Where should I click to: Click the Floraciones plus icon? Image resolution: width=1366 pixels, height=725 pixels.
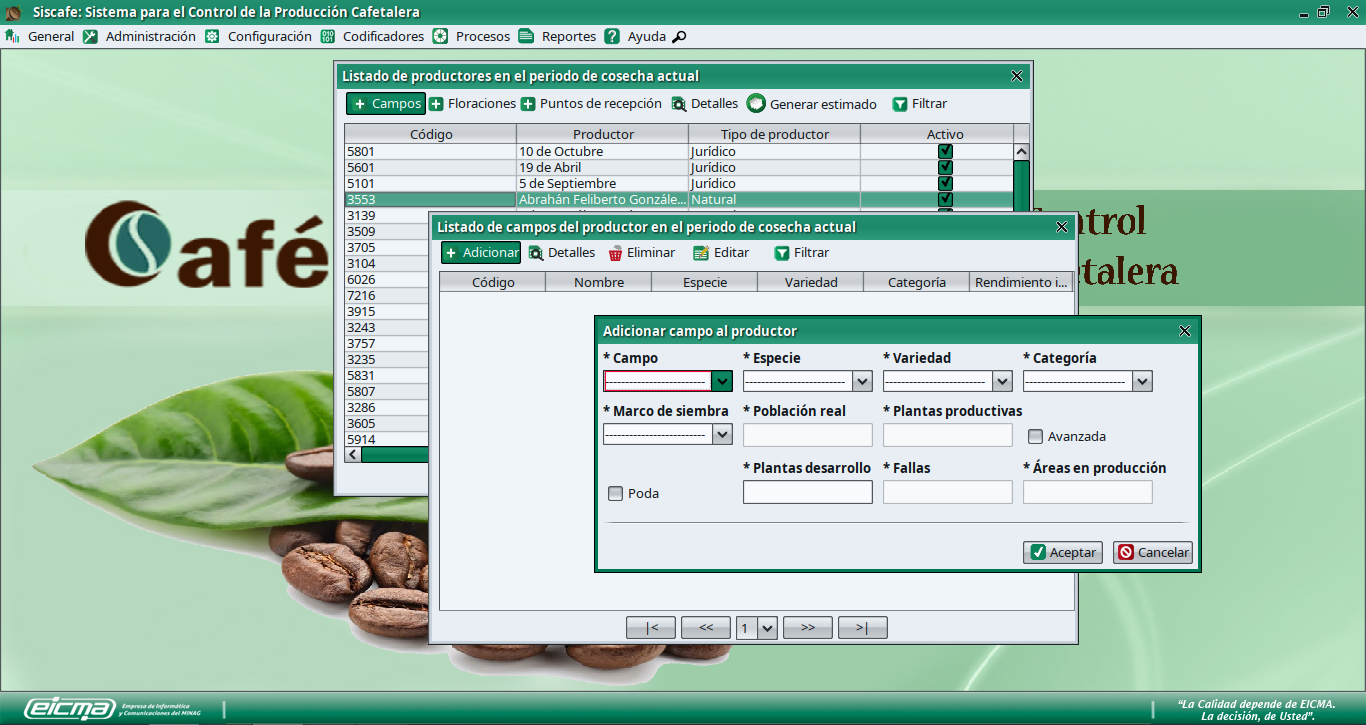coord(436,104)
